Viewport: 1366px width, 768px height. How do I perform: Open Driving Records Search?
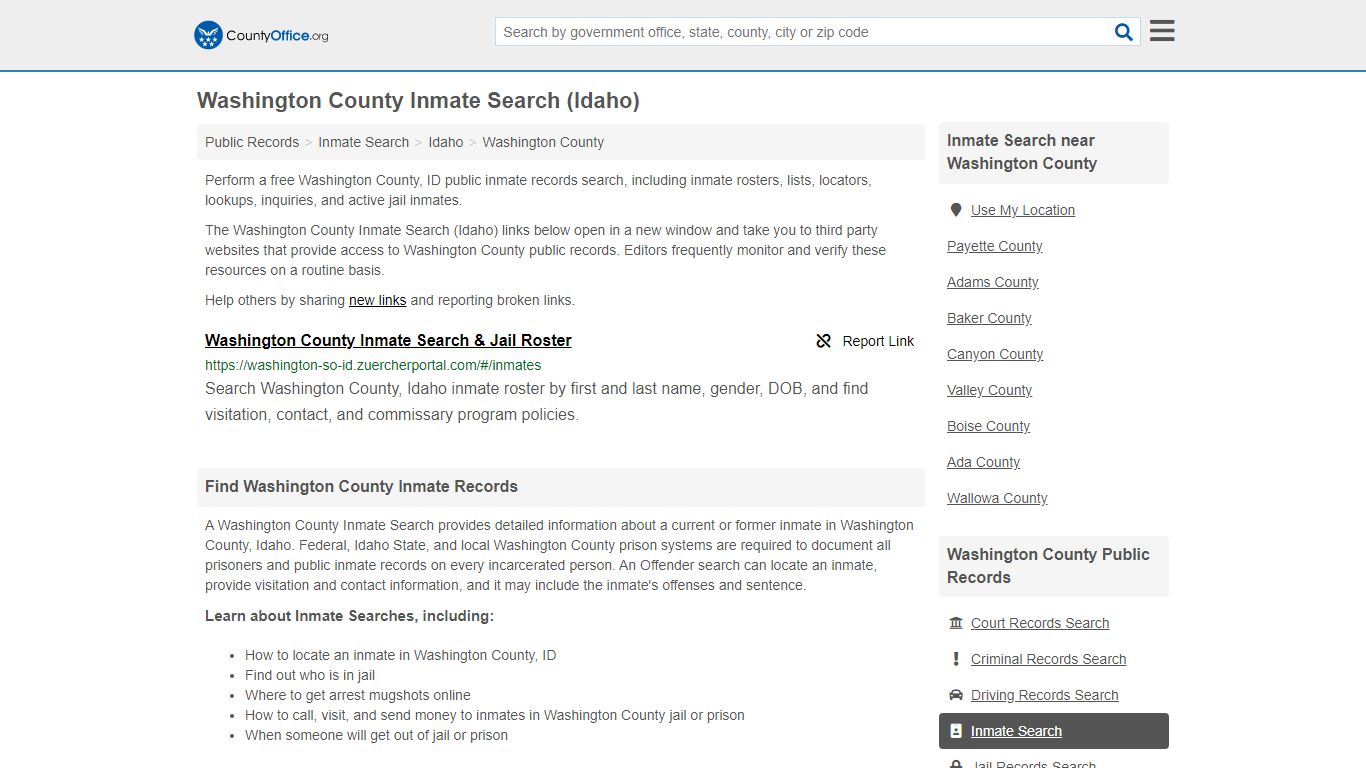point(1044,695)
